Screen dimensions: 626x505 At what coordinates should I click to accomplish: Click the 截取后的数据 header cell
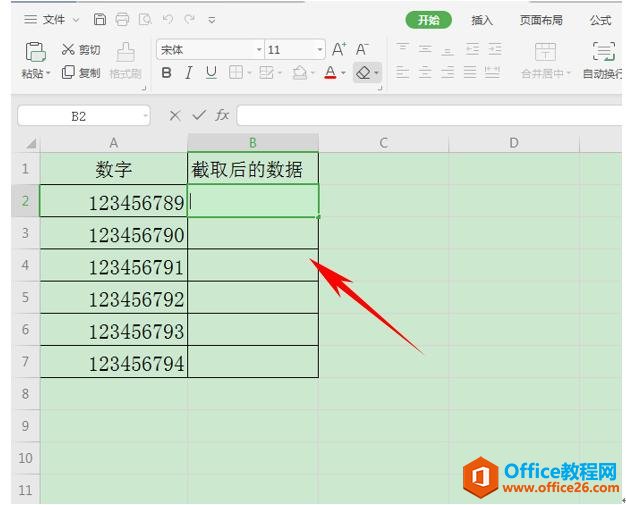(253, 169)
